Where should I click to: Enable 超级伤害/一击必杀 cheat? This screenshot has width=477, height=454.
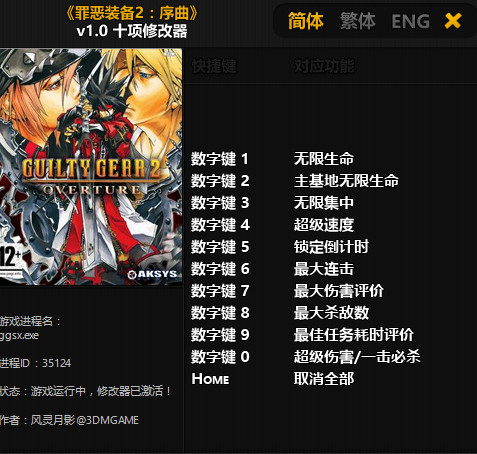coord(357,357)
